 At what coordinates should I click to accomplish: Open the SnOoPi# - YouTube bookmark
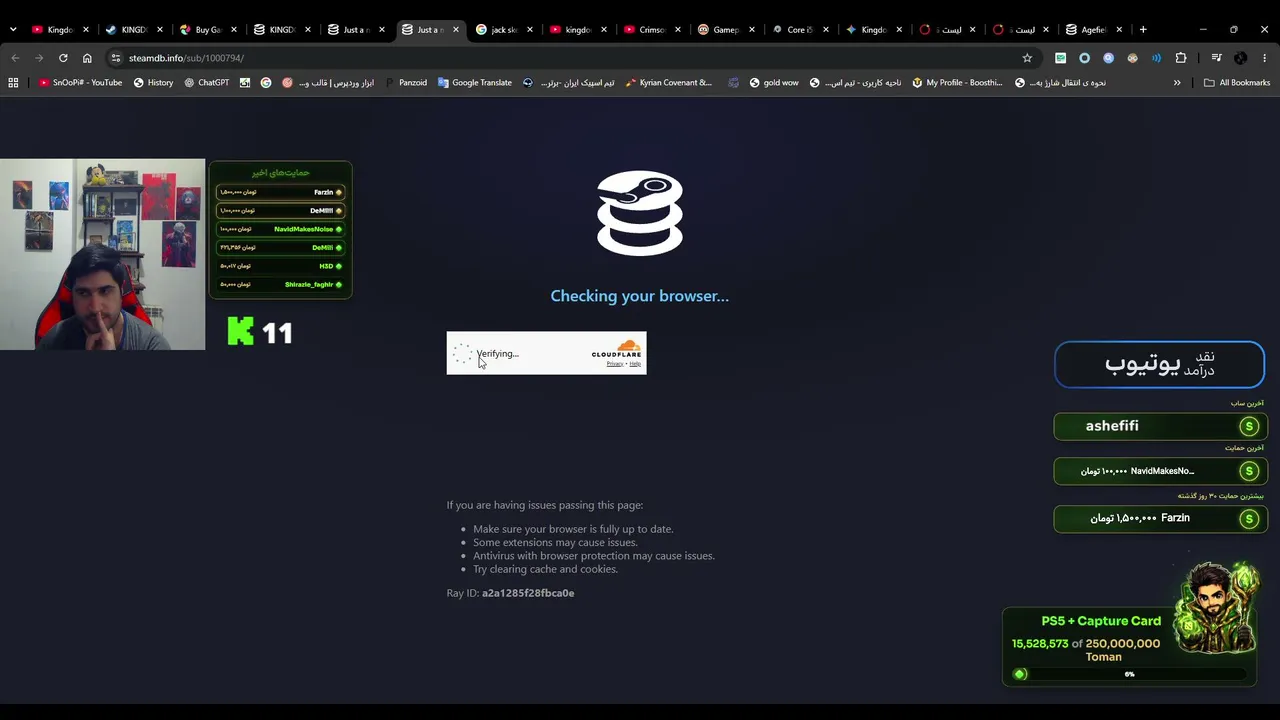pyautogui.click(x=80, y=83)
